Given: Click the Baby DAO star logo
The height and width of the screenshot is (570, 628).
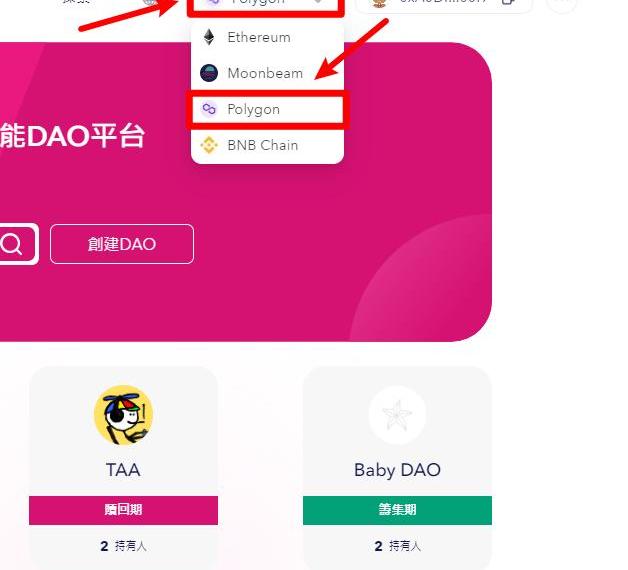Looking at the screenshot, I should 397,416.
